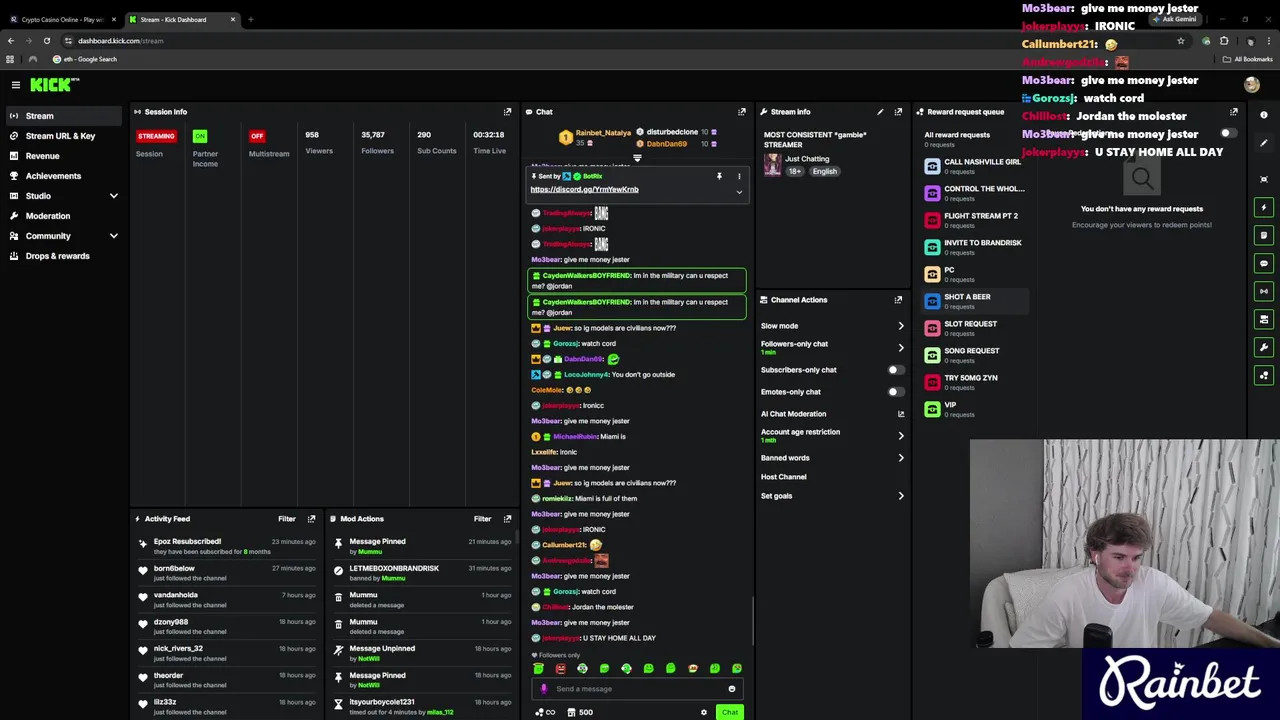Expand the Community sidebar section

point(113,236)
